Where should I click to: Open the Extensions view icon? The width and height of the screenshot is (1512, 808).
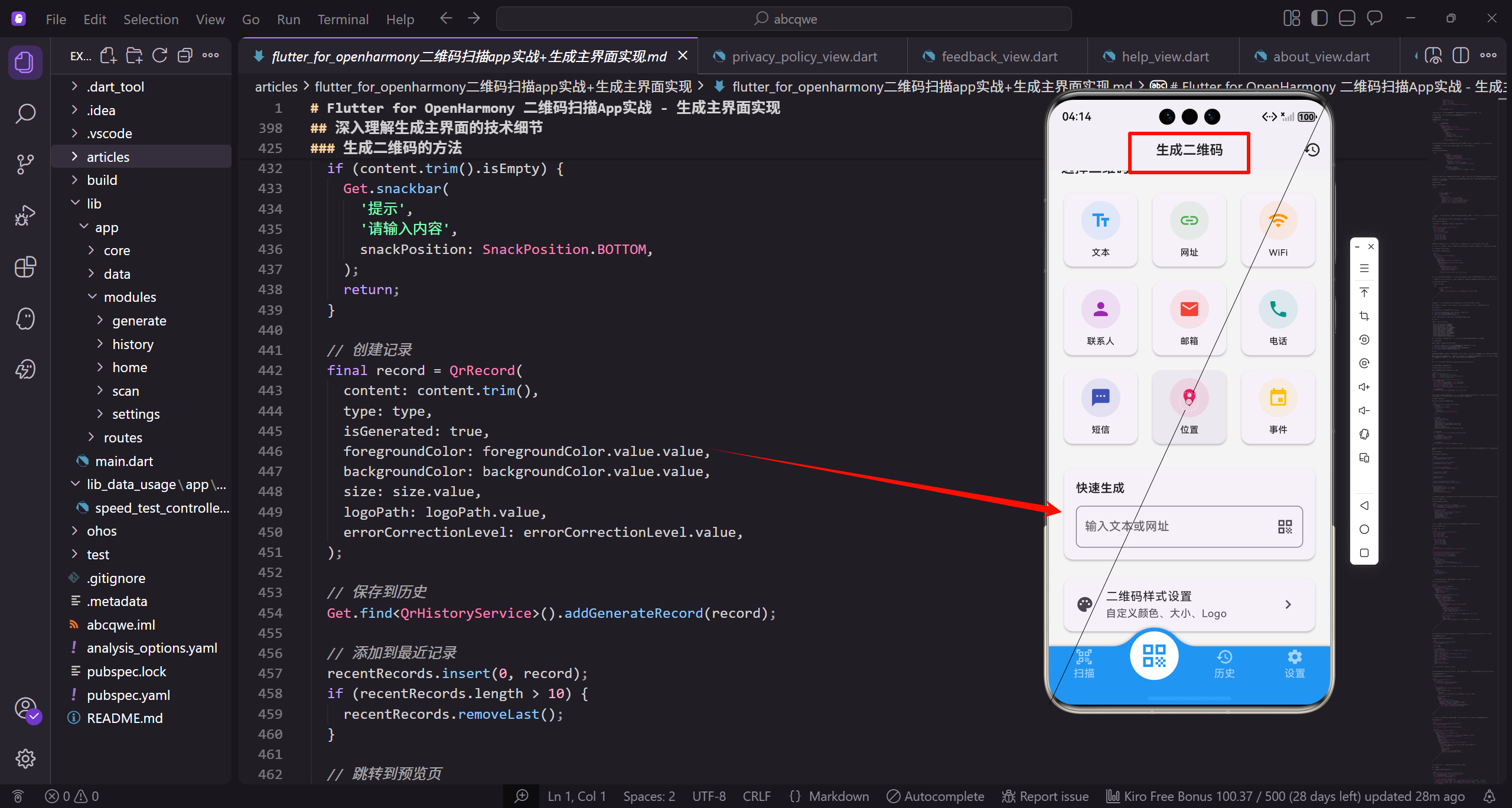pos(25,267)
